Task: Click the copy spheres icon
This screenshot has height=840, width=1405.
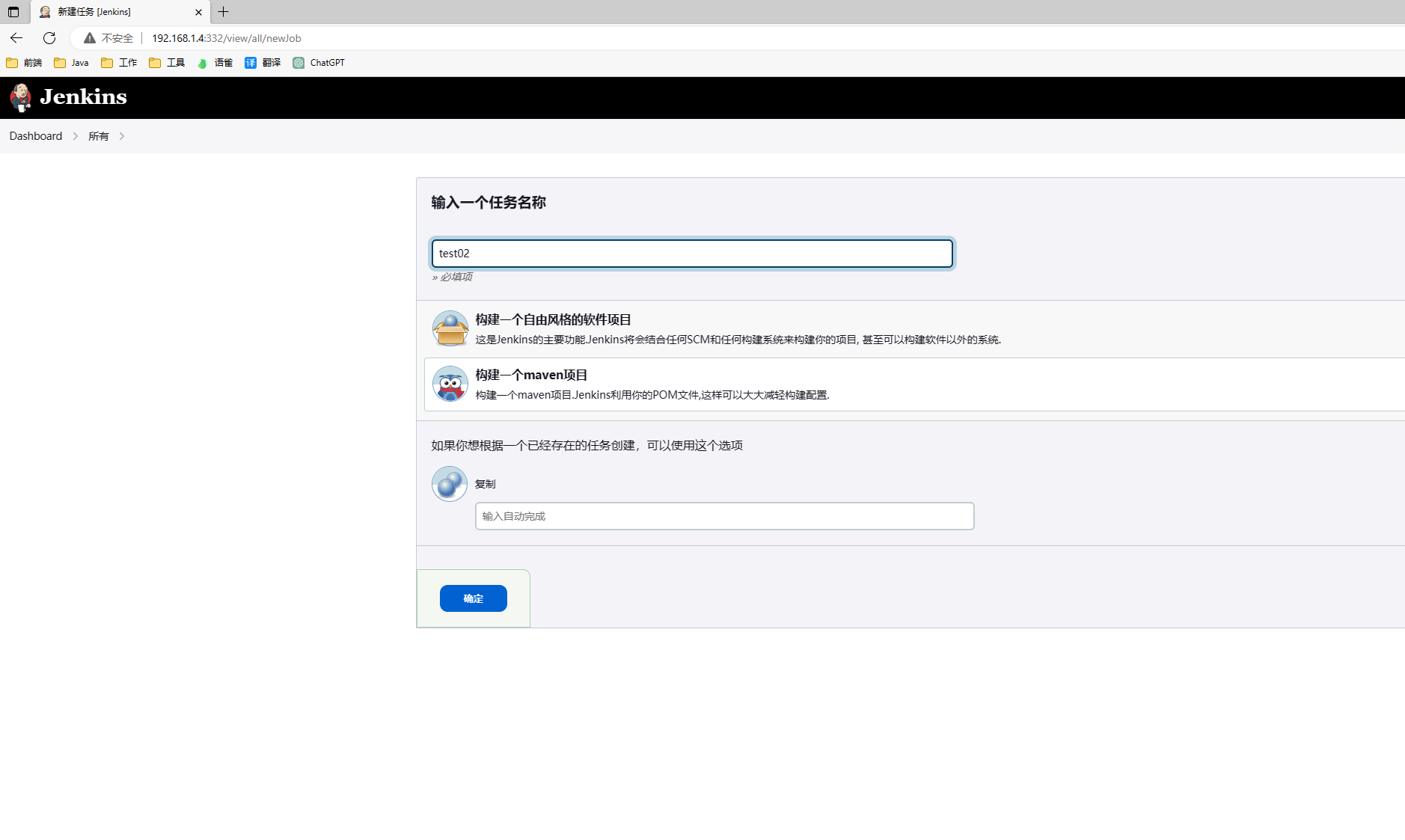Action: 450,484
